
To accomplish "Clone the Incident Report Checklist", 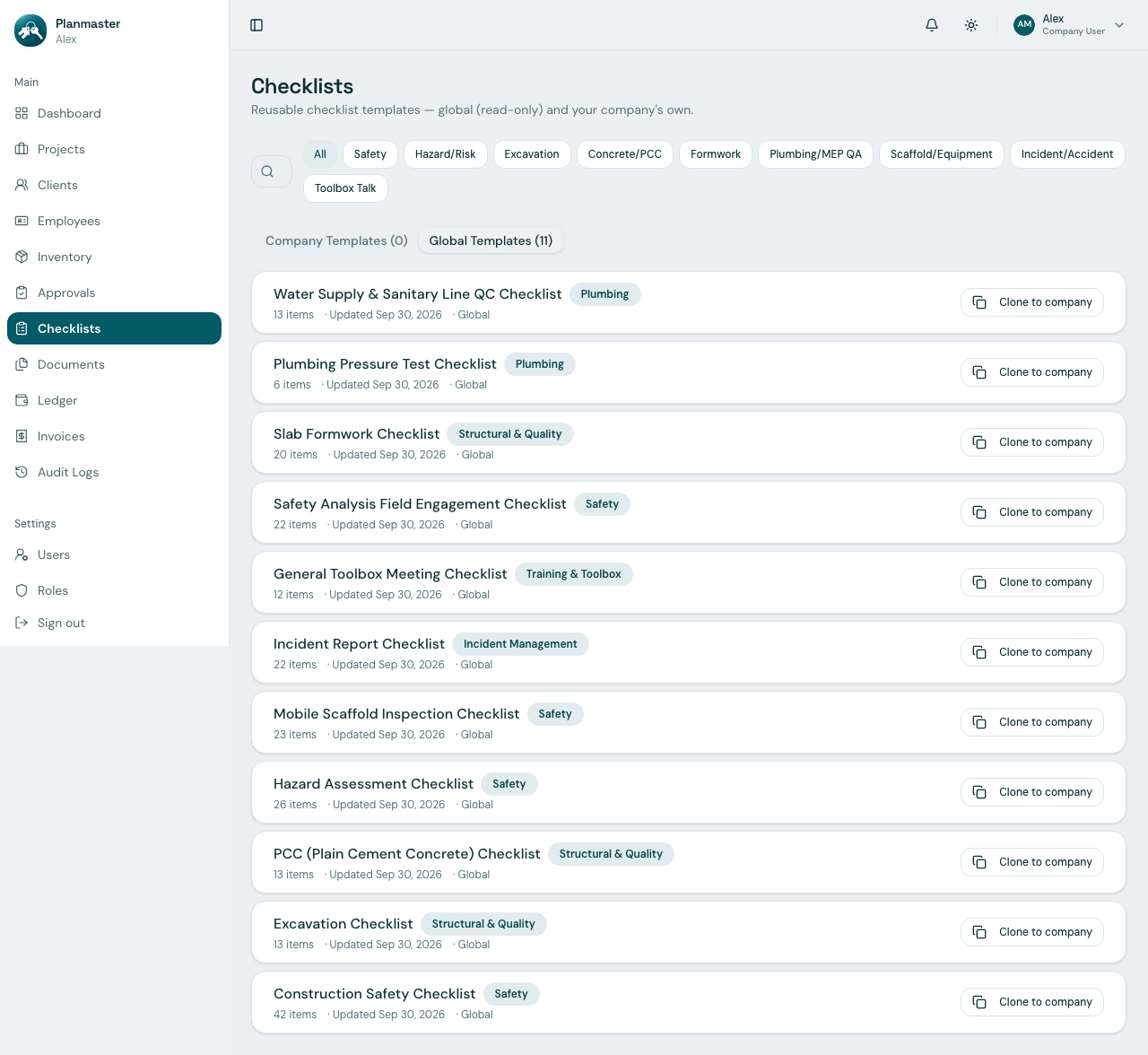I will coord(1032,652).
